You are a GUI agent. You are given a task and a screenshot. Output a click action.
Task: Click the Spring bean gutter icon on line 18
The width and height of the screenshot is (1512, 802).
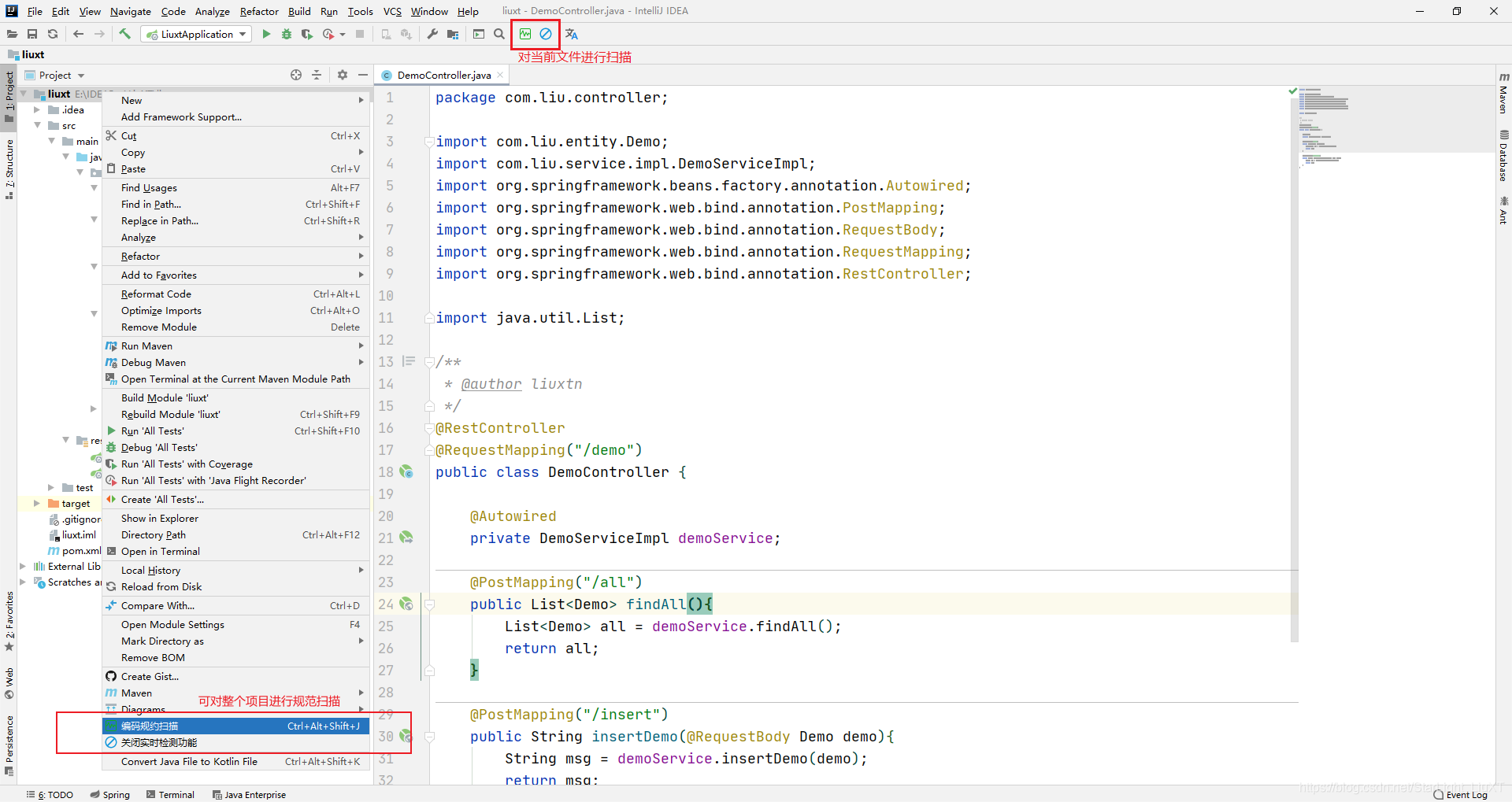(406, 471)
